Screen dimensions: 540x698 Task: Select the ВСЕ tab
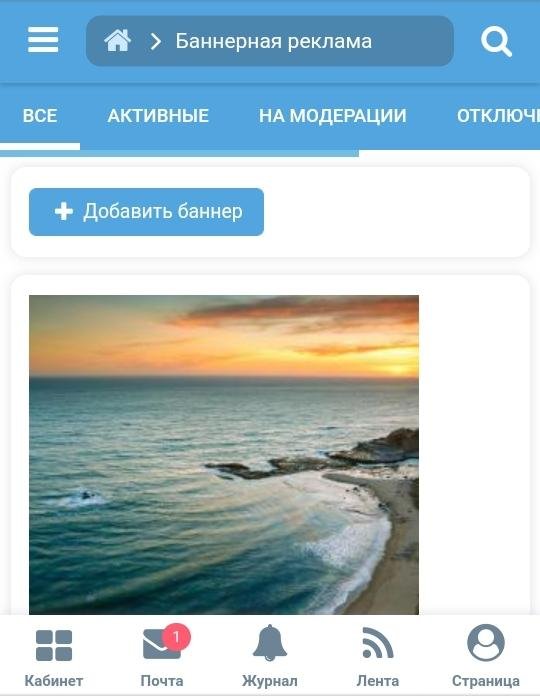[40, 116]
